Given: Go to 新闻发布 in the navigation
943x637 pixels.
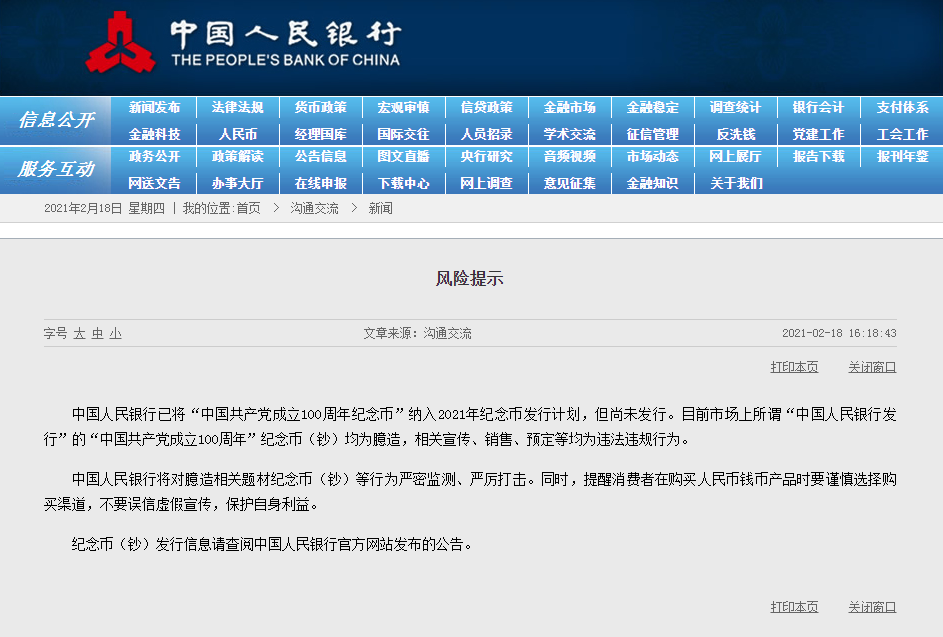Looking at the screenshot, I should point(154,108).
